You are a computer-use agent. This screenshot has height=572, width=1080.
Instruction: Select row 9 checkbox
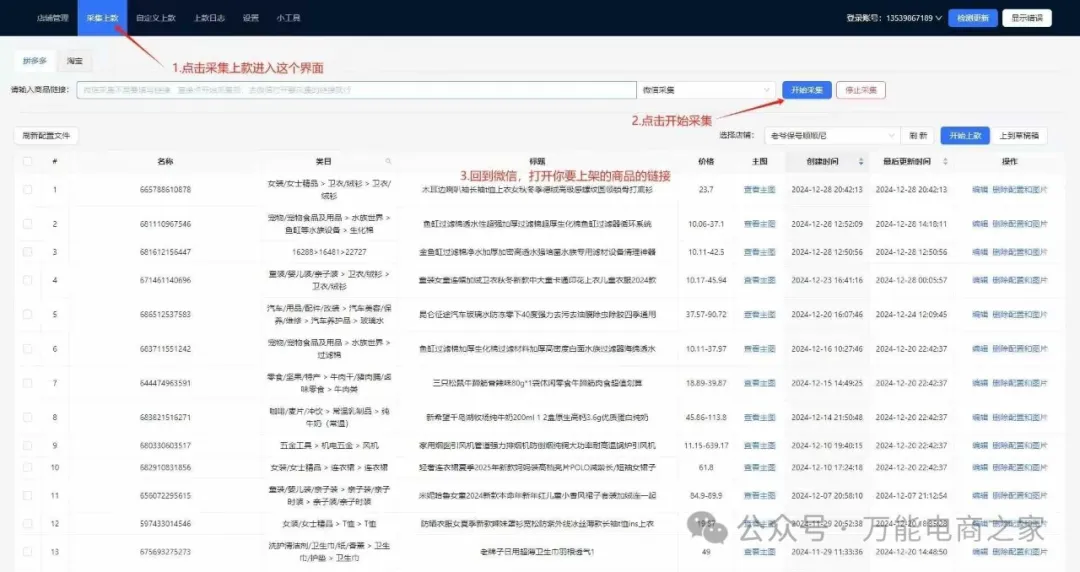pyautogui.click(x=28, y=445)
